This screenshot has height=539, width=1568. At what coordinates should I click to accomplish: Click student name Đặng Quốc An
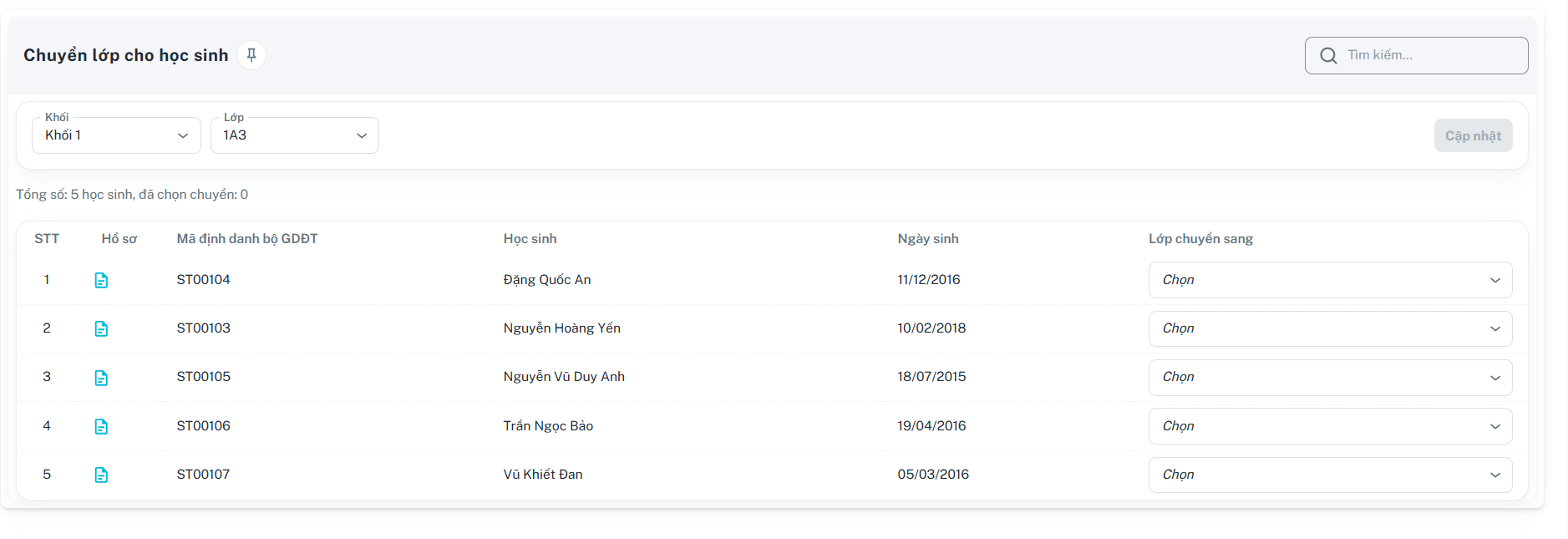547,280
